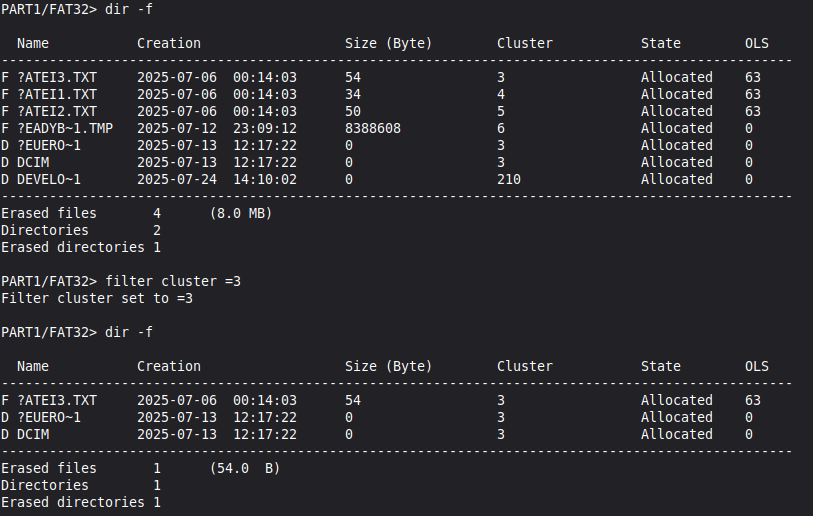Click ?EUERO~1 in the filtered listing
The image size is (813, 516).
click(x=49, y=417)
